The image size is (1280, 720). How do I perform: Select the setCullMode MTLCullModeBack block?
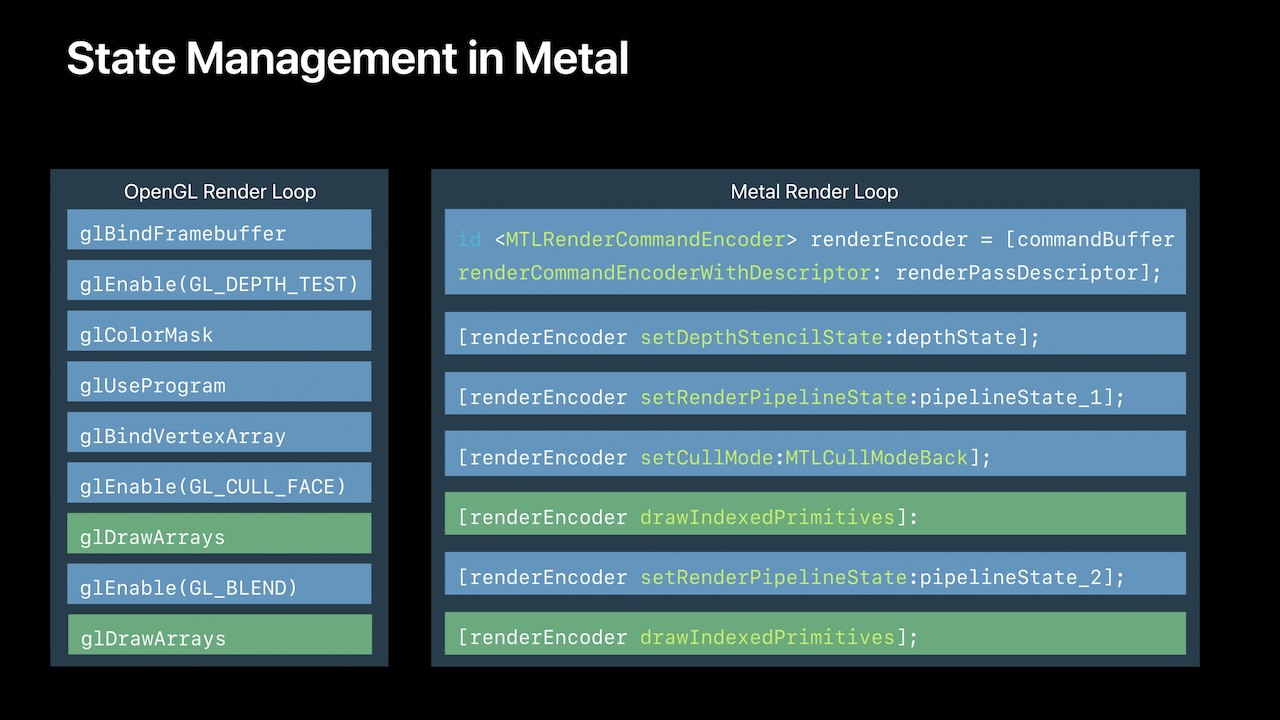click(813, 457)
